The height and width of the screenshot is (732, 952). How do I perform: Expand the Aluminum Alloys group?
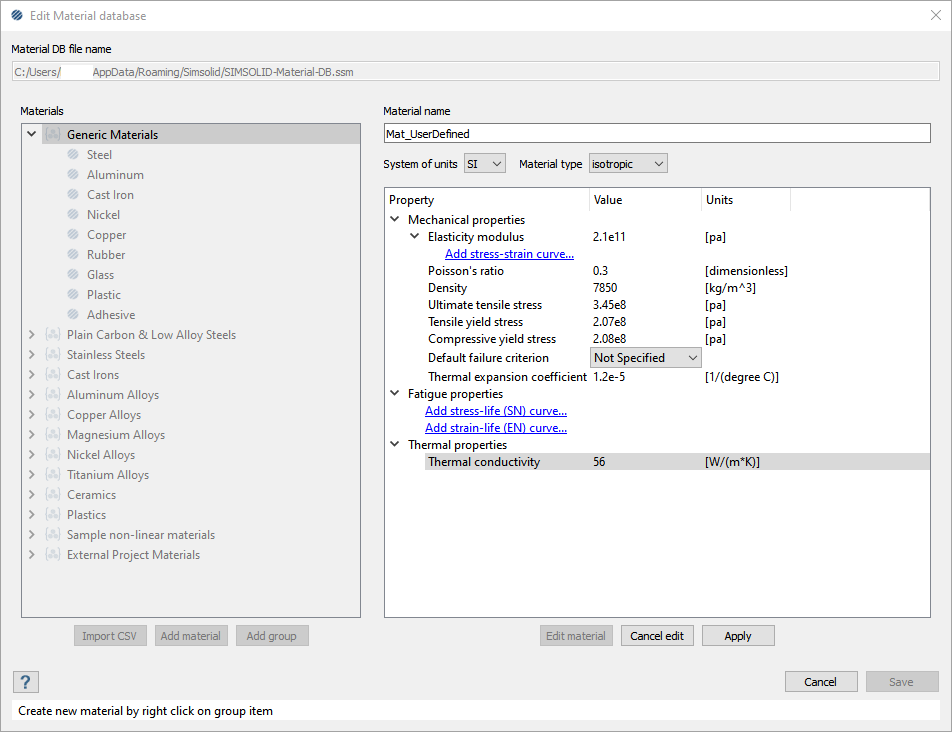[32, 395]
